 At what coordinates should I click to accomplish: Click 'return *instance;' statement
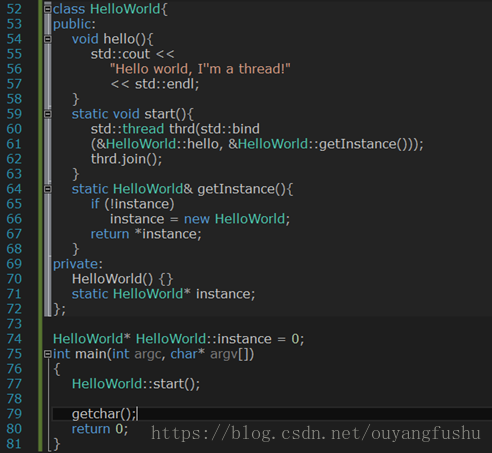(146, 234)
